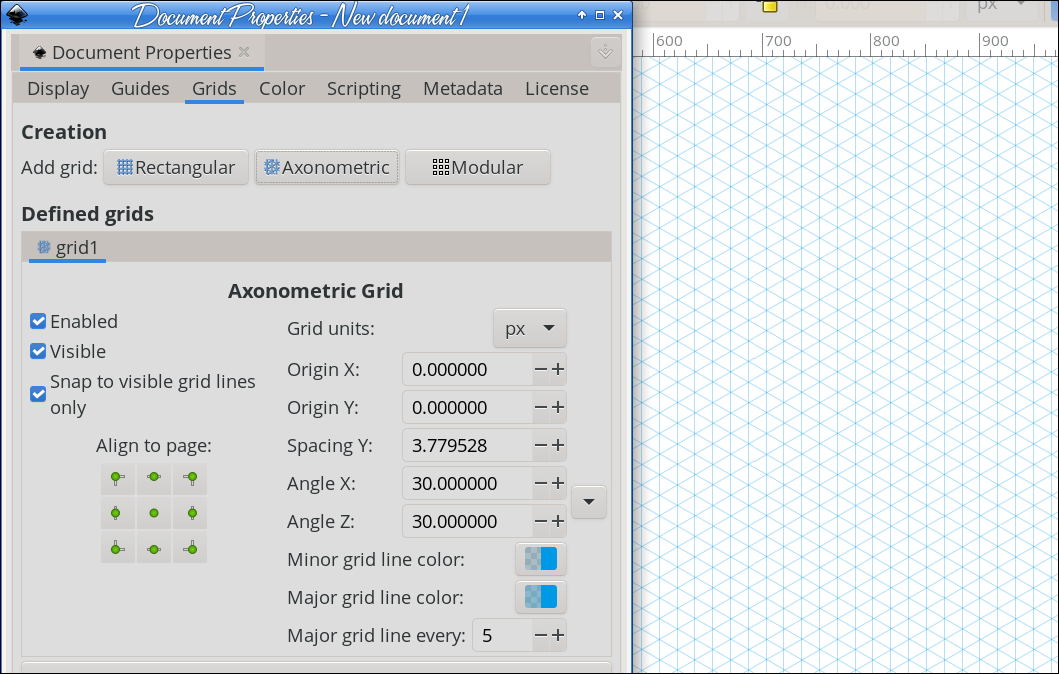Switch to the Display tab
The width and height of the screenshot is (1059, 674).
58,88
